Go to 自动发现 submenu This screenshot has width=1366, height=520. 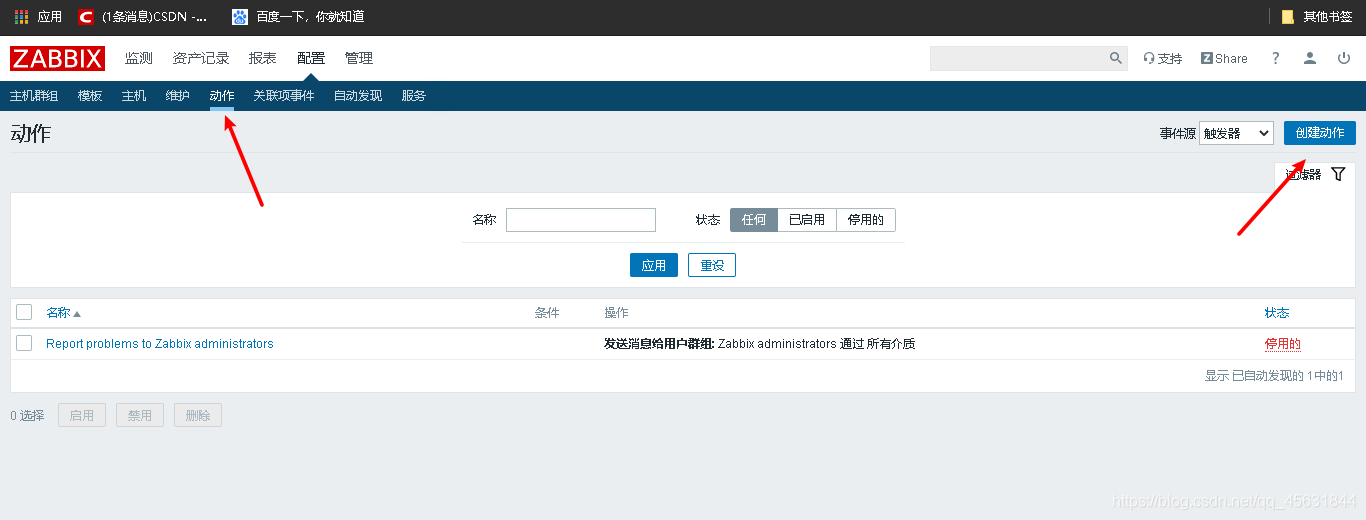tap(358, 96)
